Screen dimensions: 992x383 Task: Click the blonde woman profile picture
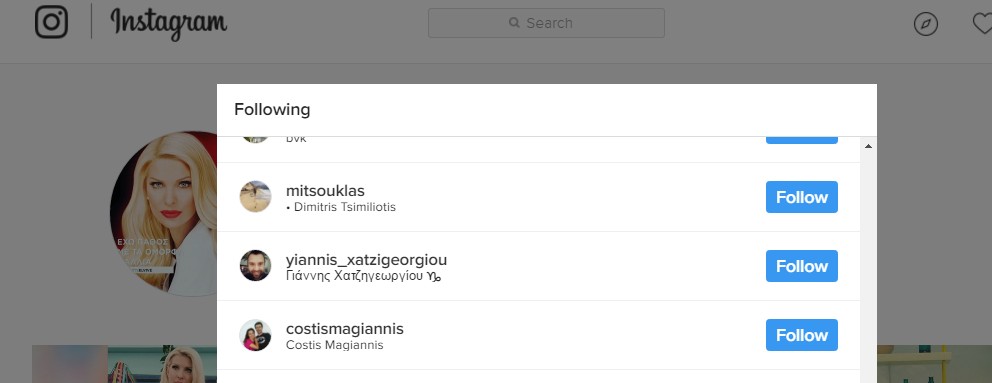164,213
